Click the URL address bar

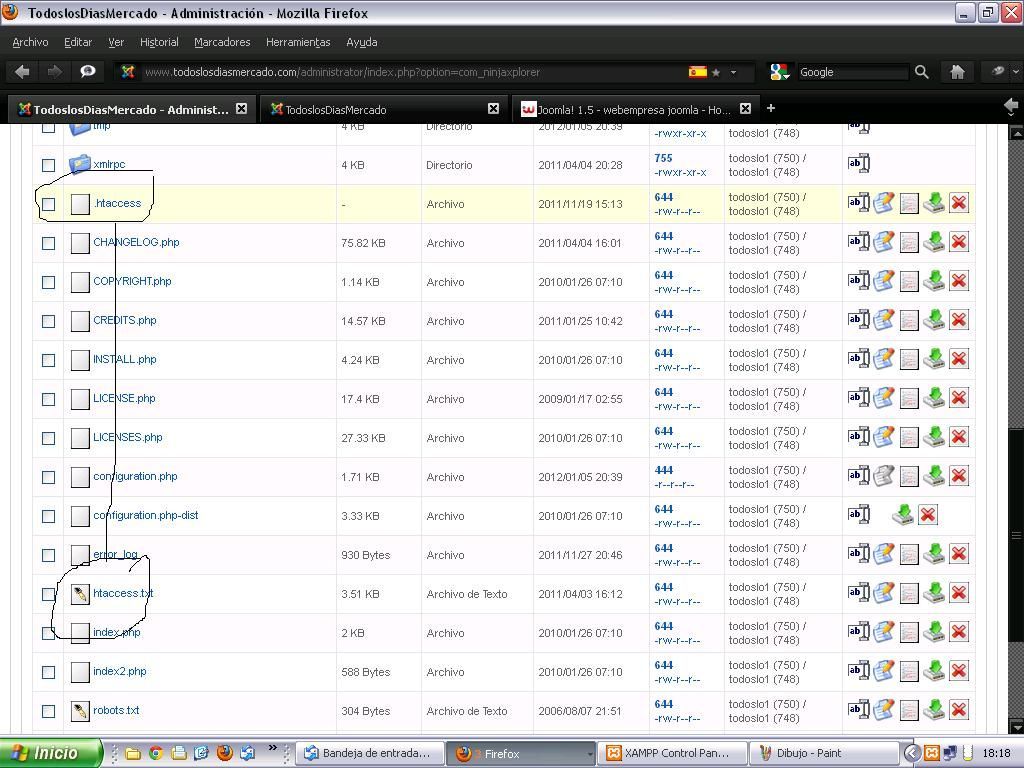(411, 72)
